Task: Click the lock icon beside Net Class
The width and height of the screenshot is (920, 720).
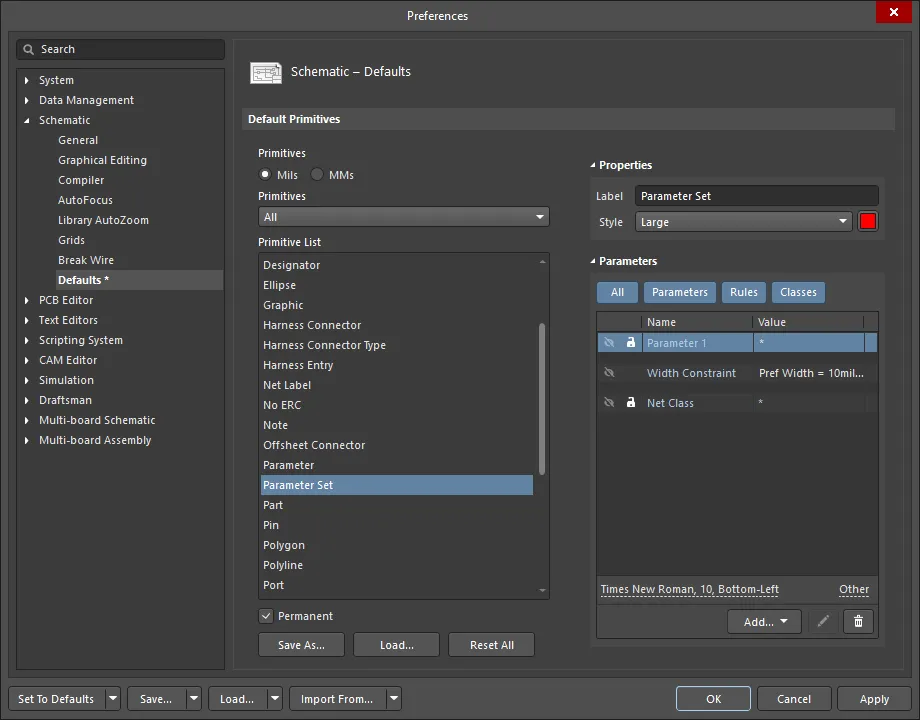Action: pos(630,403)
